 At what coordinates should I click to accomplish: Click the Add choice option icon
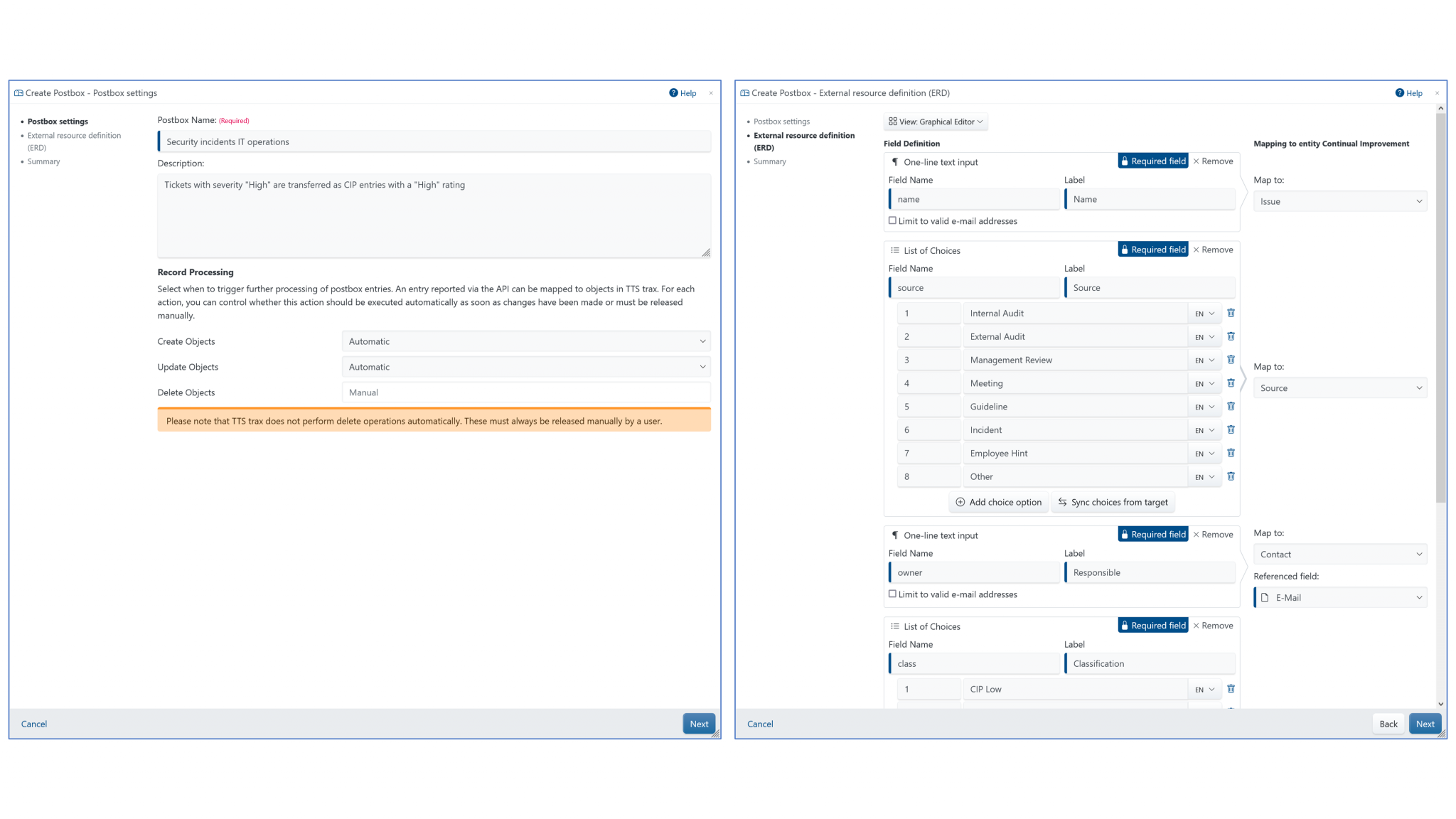click(x=960, y=502)
